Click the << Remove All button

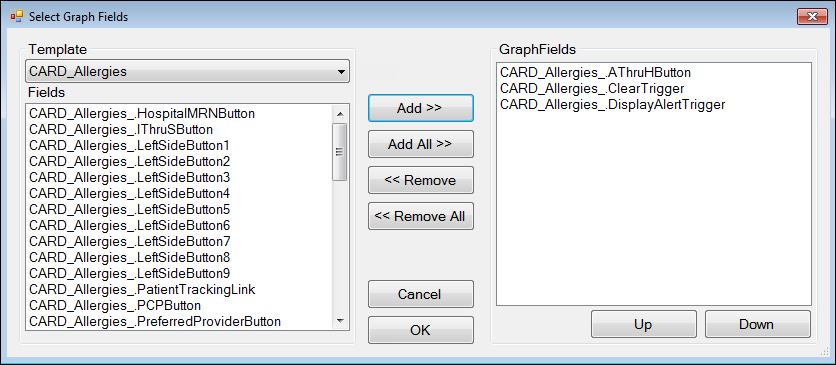(x=420, y=216)
